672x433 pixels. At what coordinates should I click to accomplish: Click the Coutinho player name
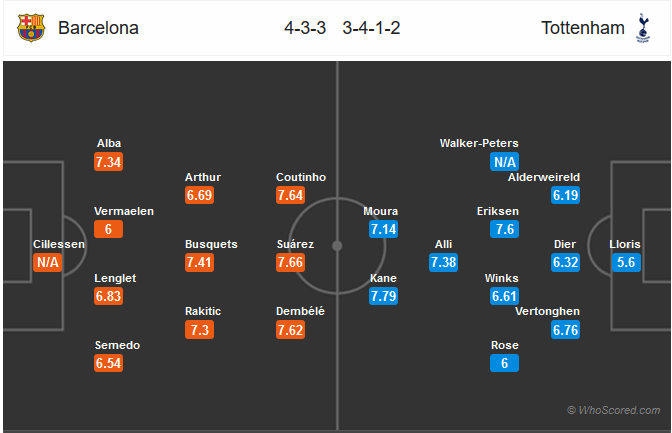[x=301, y=177]
